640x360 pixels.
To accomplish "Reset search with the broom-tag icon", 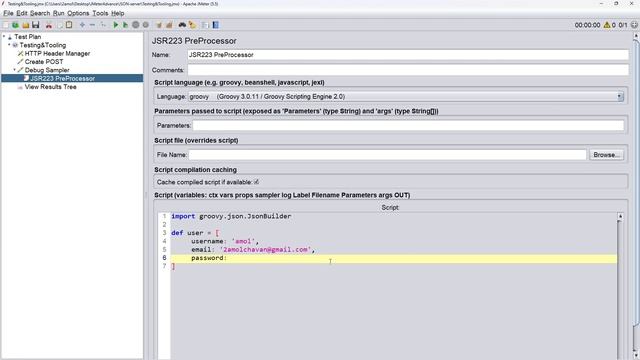I will pyautogui.click(x=192, y=25).
